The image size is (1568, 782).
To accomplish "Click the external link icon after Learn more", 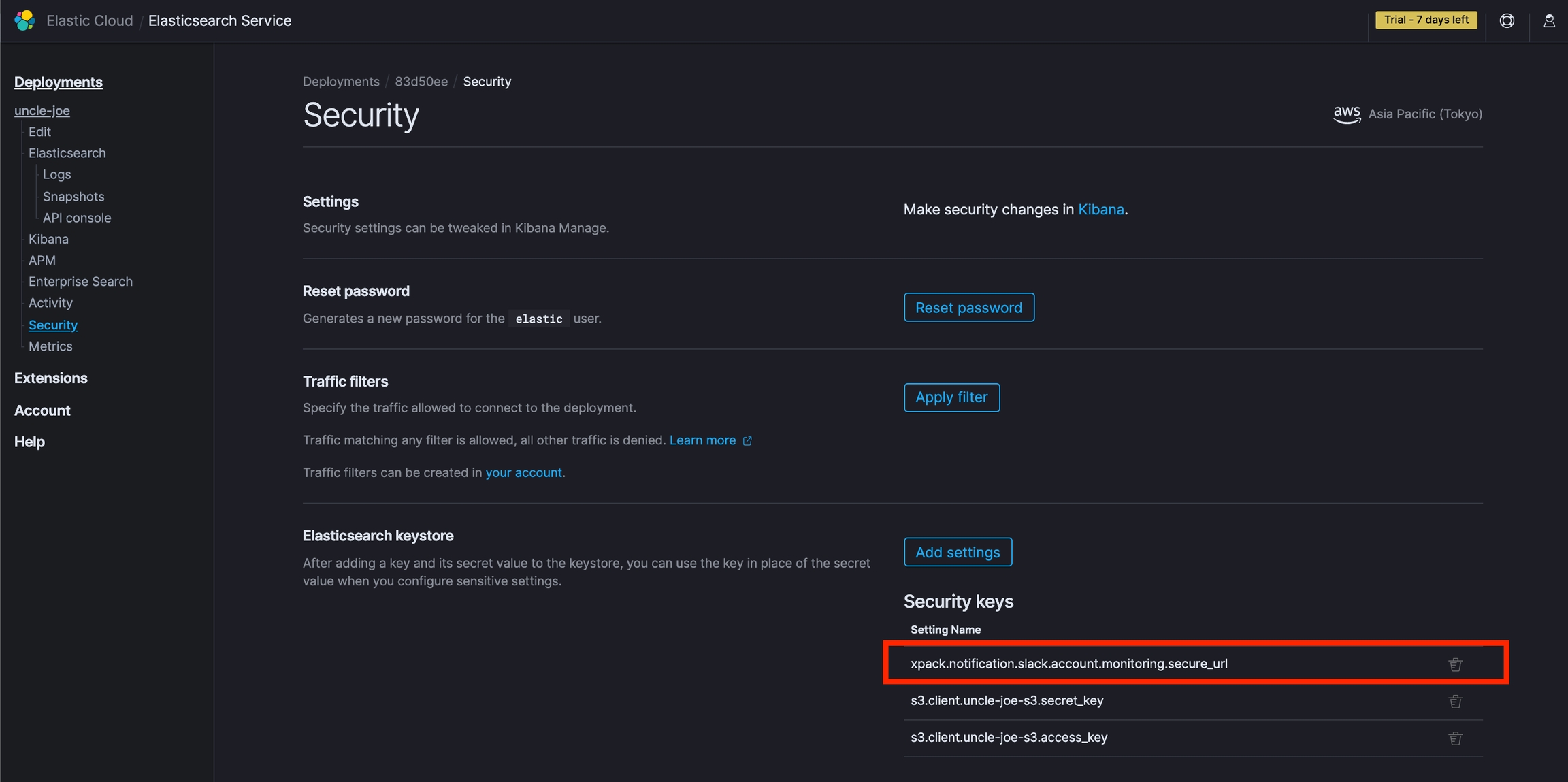I will [x=747, y=441].
